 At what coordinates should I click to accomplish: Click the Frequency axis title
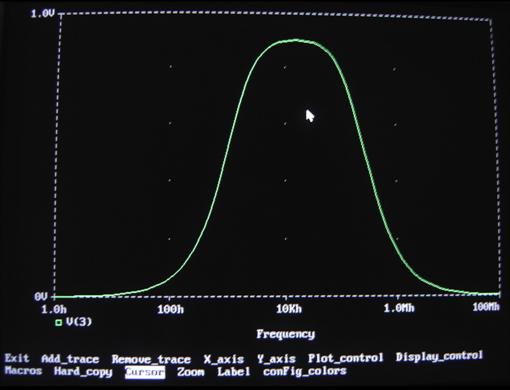286,334
